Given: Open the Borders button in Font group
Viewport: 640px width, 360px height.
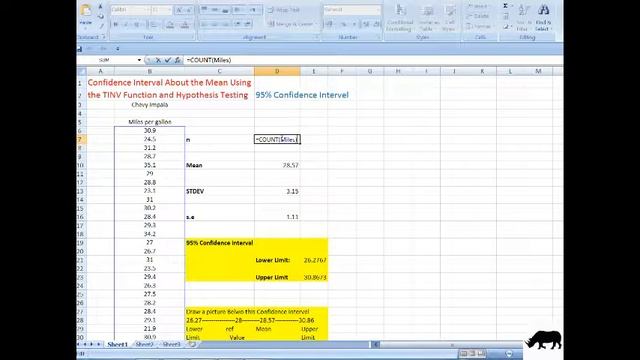Looking at the screenshot, I should click(154, 25).
